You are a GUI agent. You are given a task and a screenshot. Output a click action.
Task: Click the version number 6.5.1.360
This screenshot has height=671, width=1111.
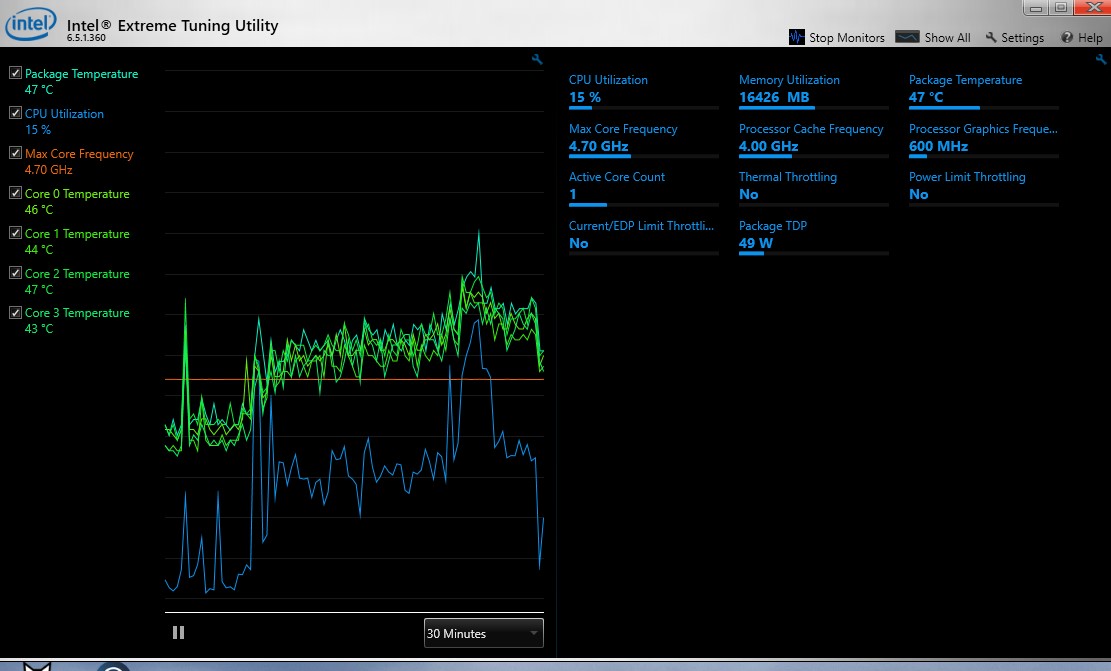86,38
